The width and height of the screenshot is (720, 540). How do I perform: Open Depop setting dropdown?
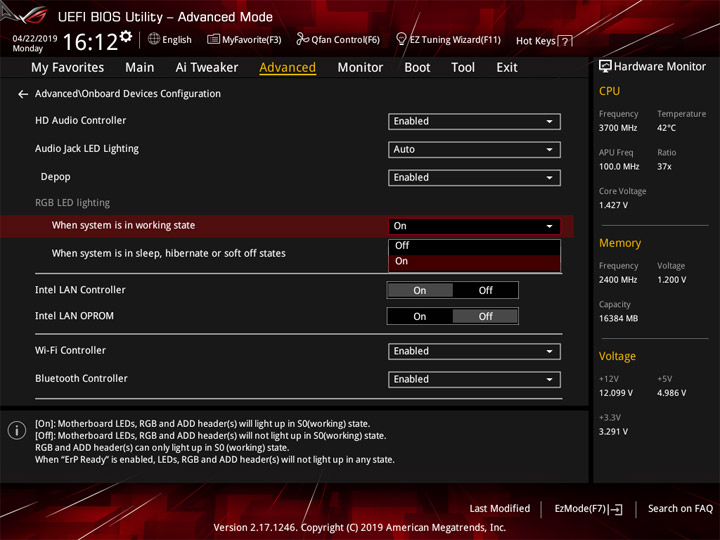(474, 177)
